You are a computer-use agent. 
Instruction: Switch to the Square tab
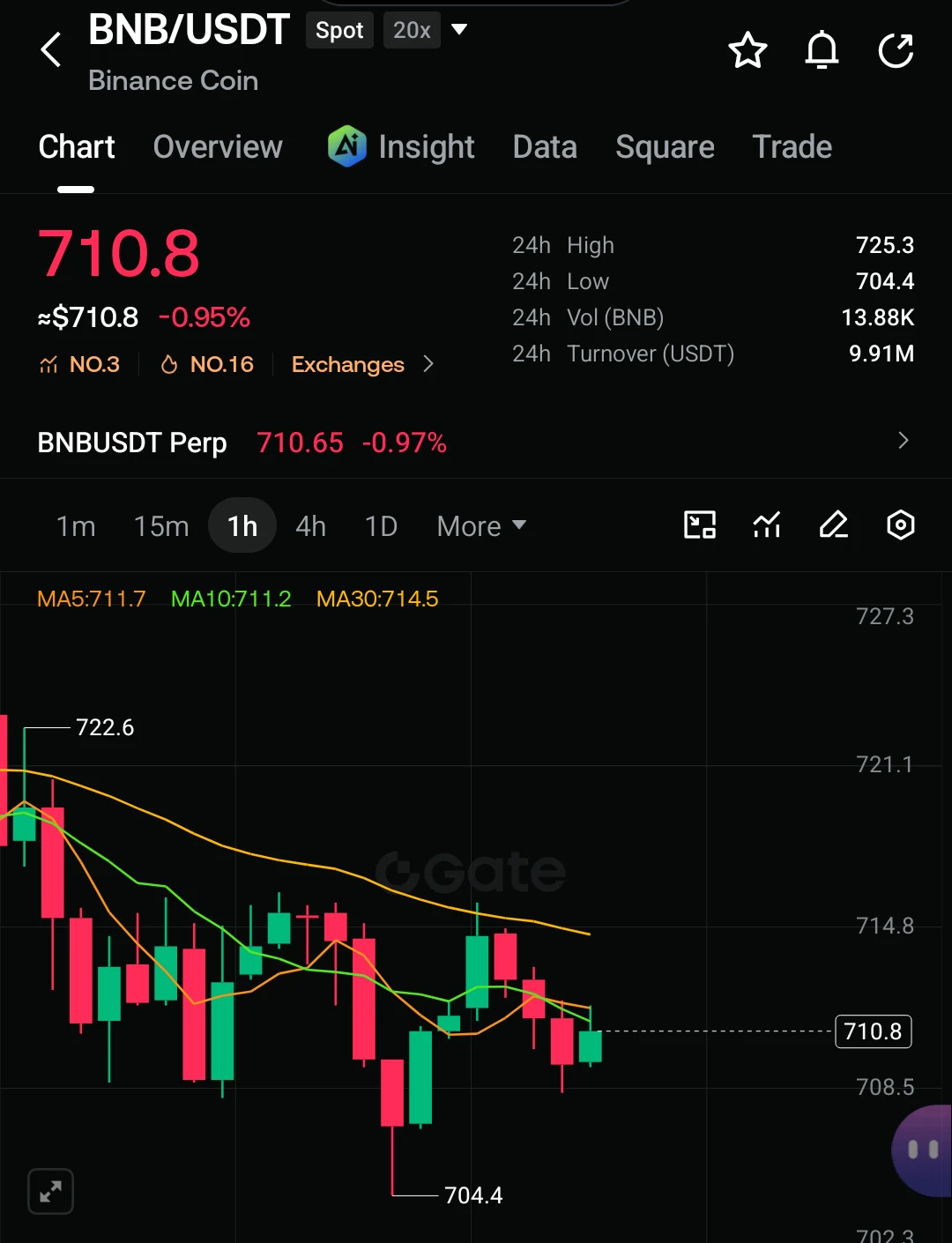665,146
